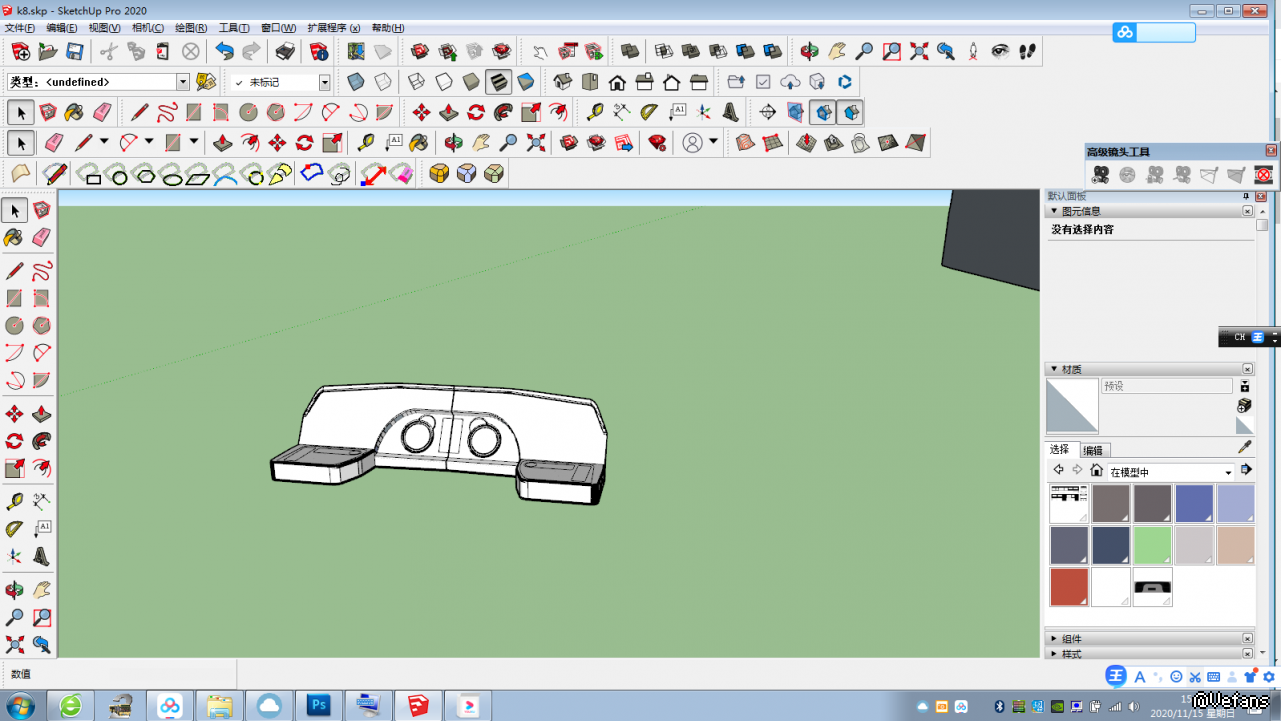Click the Create Material icon
Screen dimensions: 1281x721
click(x=1244, y=405)
